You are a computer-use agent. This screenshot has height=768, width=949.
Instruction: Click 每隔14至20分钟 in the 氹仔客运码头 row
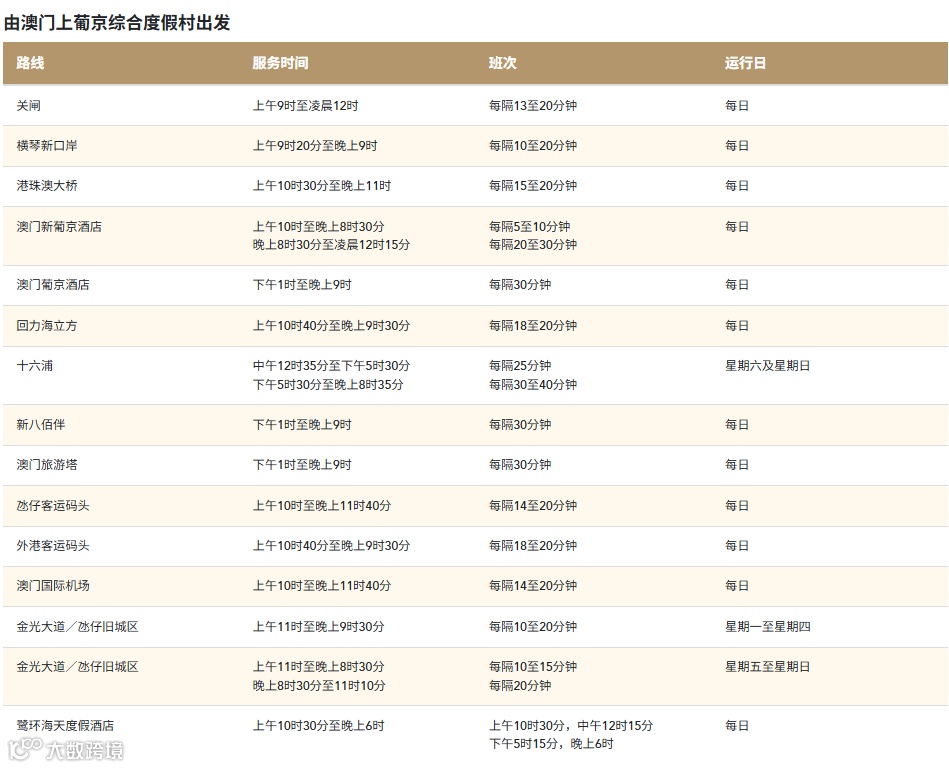(x=533, y=505)
